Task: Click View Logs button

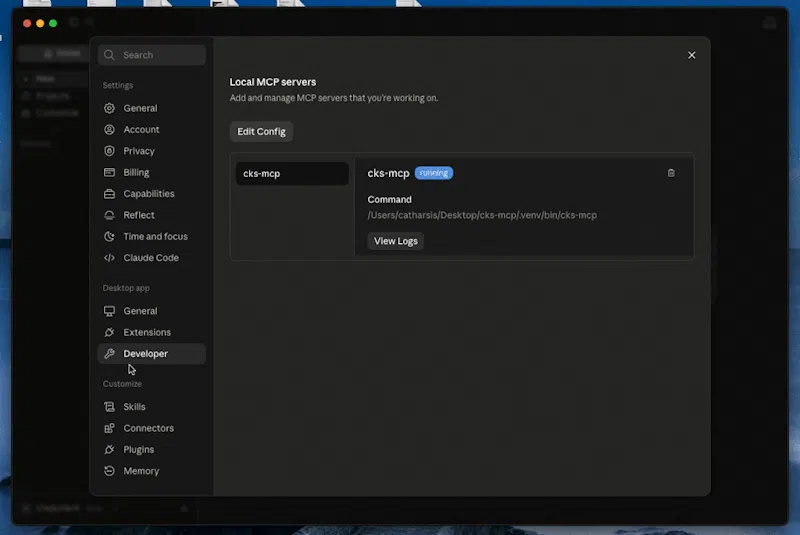Action: [x=395, y=241]
